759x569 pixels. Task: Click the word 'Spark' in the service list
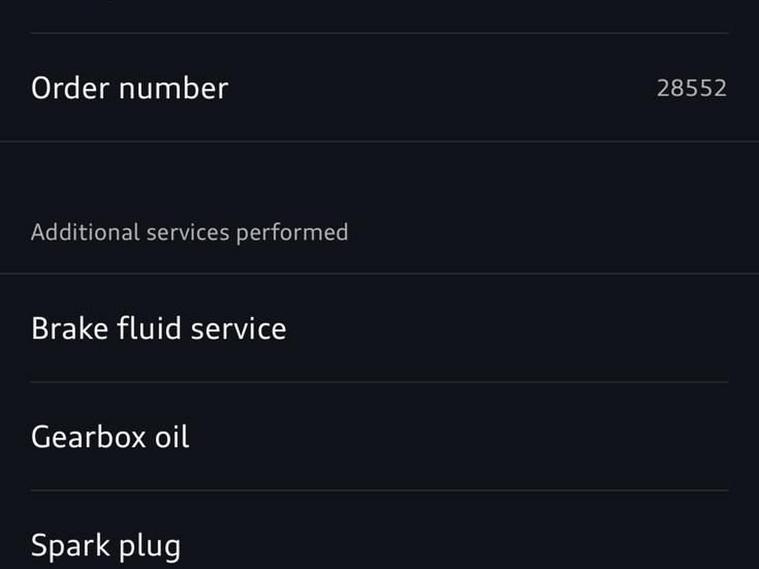click(64, 546)
